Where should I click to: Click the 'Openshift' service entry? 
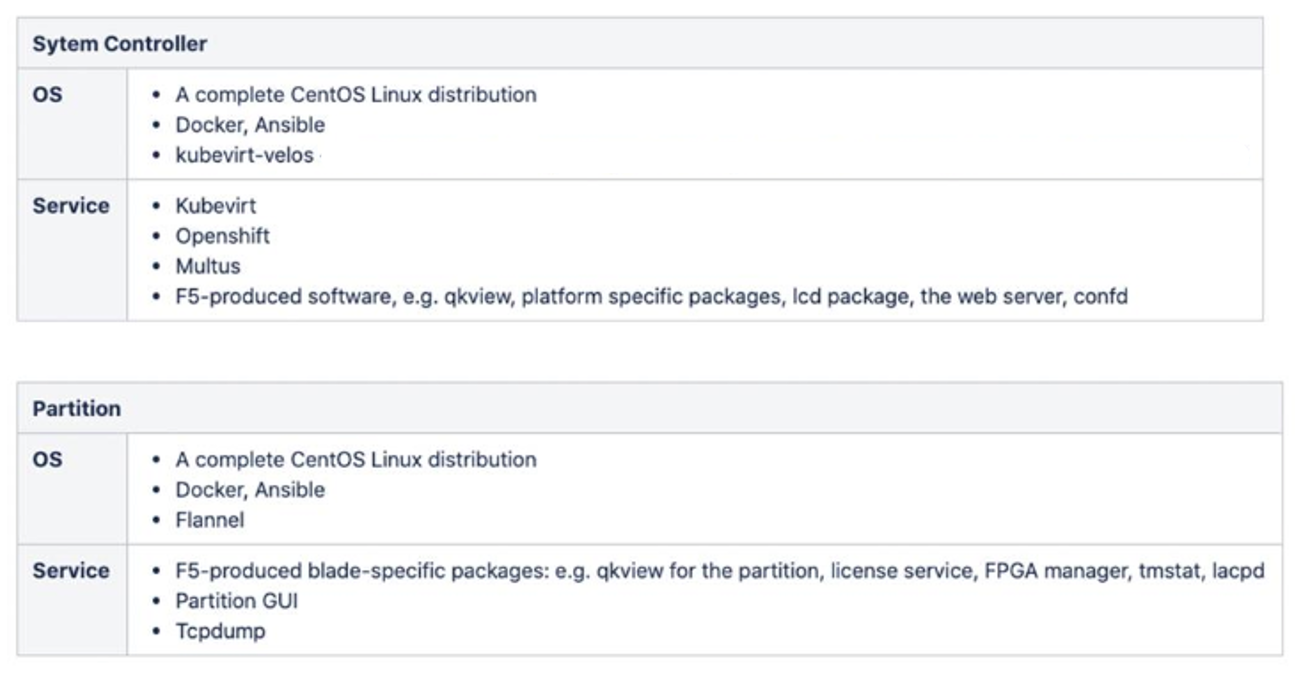pyautogui.click(x=223, y=236)
